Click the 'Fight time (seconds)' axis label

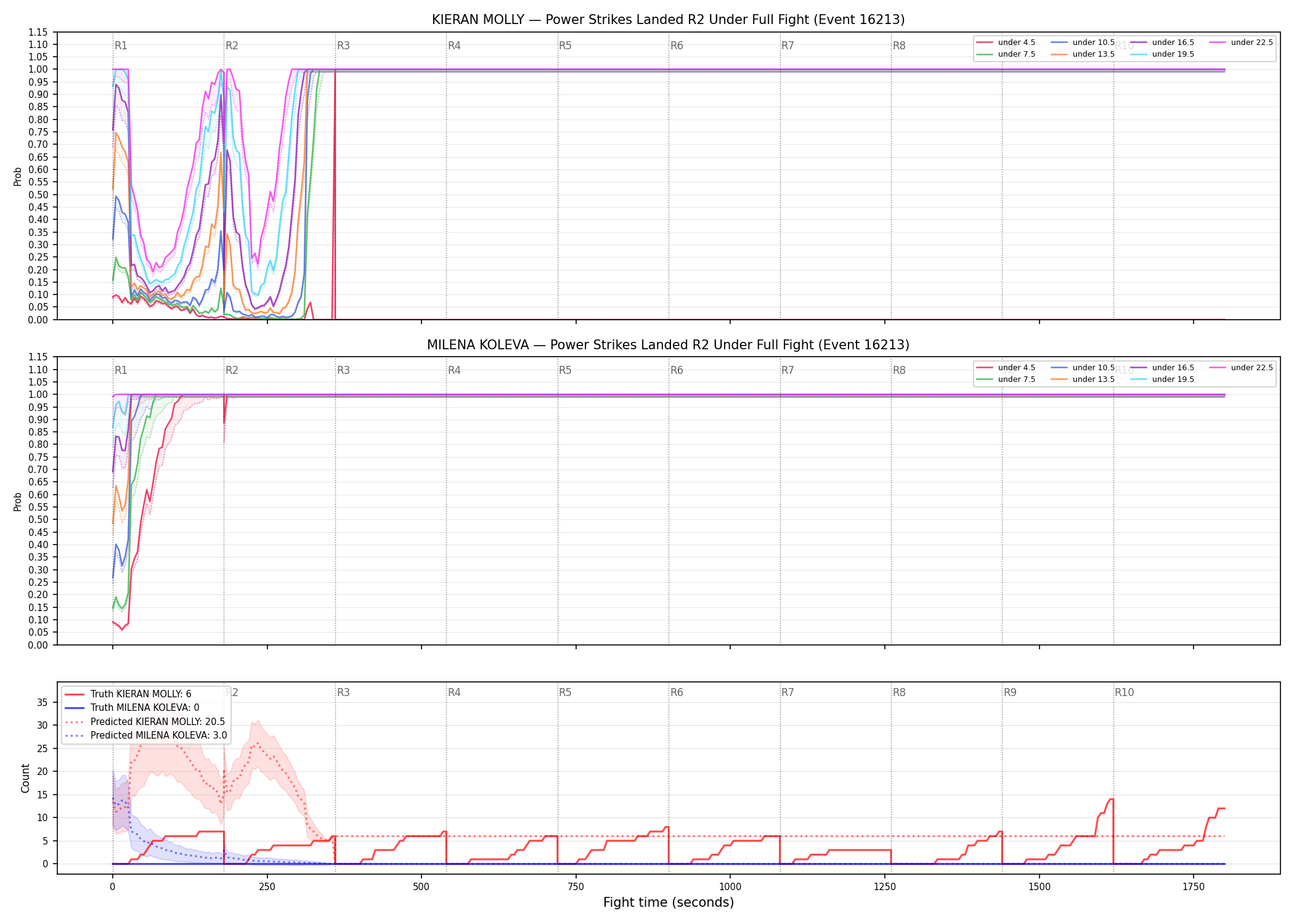click(669, 902)
